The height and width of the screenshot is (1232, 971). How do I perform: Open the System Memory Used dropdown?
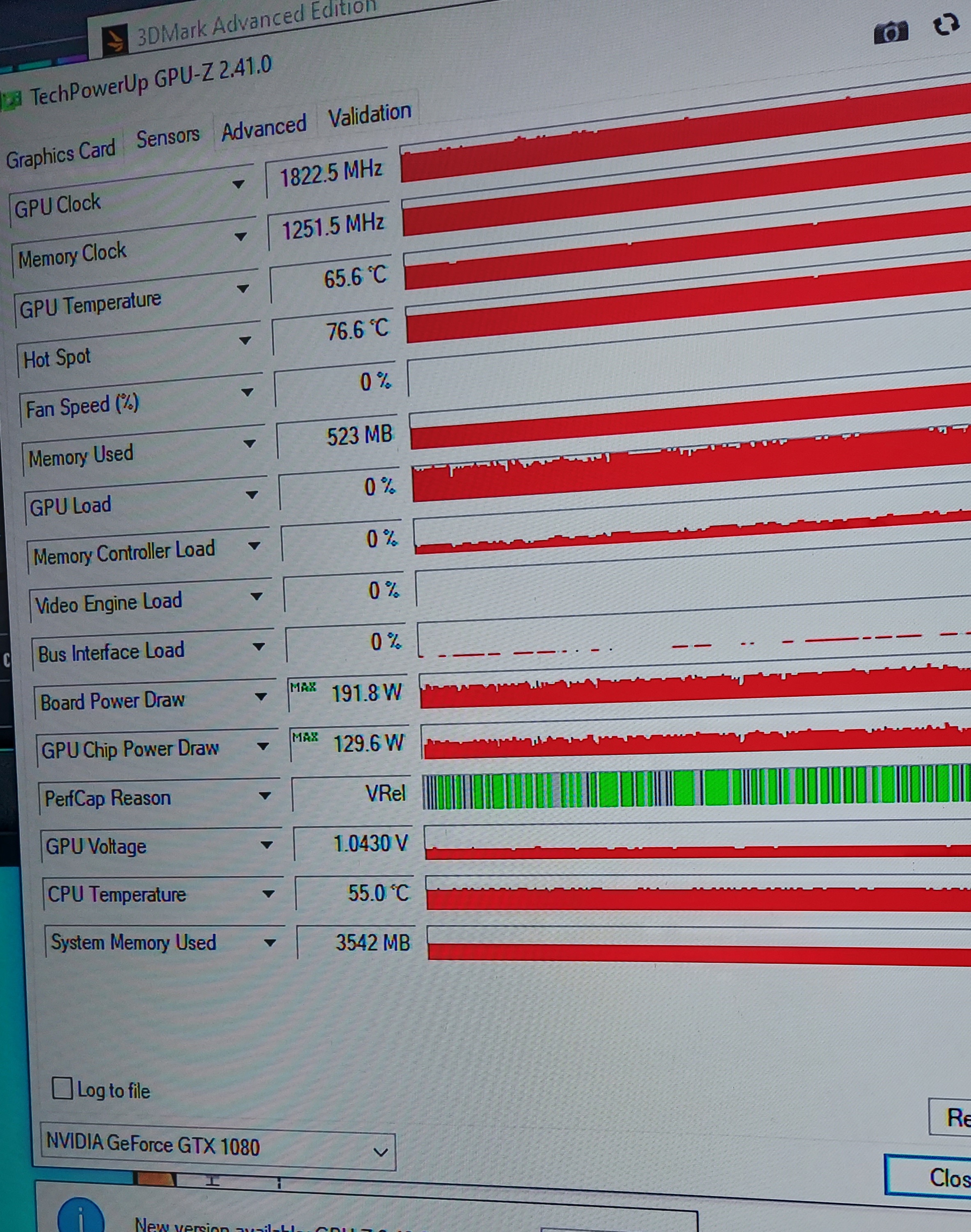[x=270, y=943]
